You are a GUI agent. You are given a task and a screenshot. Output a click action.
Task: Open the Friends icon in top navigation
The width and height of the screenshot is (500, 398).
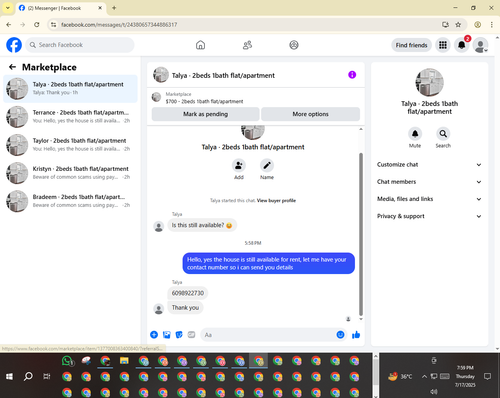coord(247,45)
